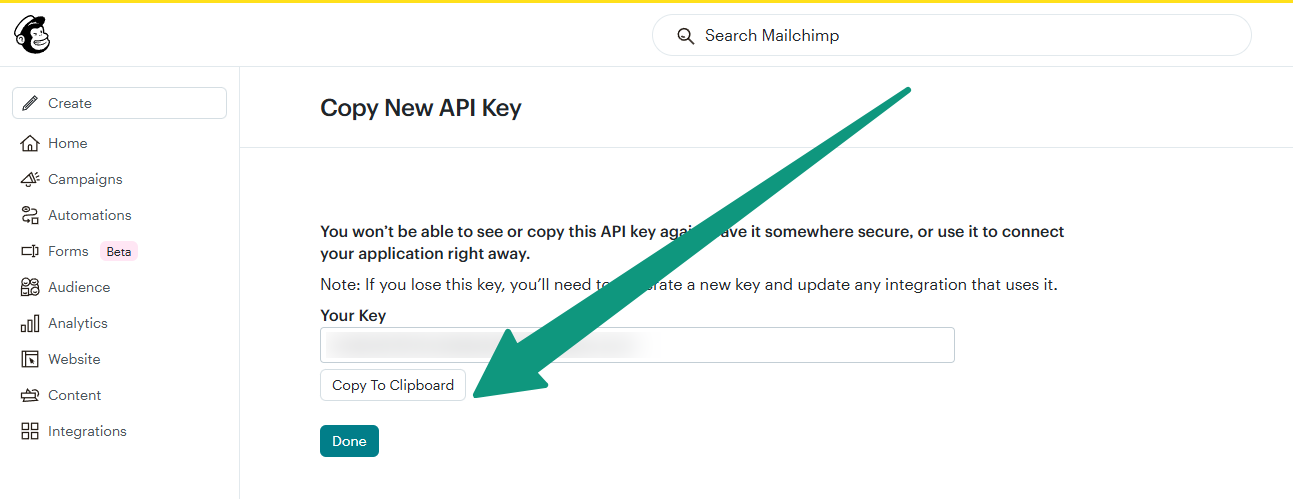Focus the Search Mailchimp box

(x=952, y=35)
